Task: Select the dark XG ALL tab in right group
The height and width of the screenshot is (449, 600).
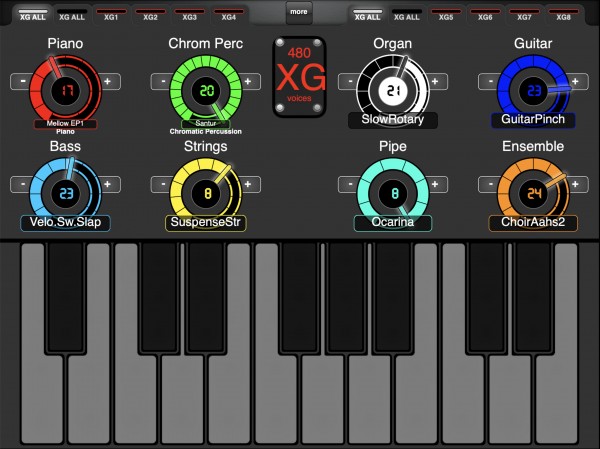Action: click(x=407, y=16)
